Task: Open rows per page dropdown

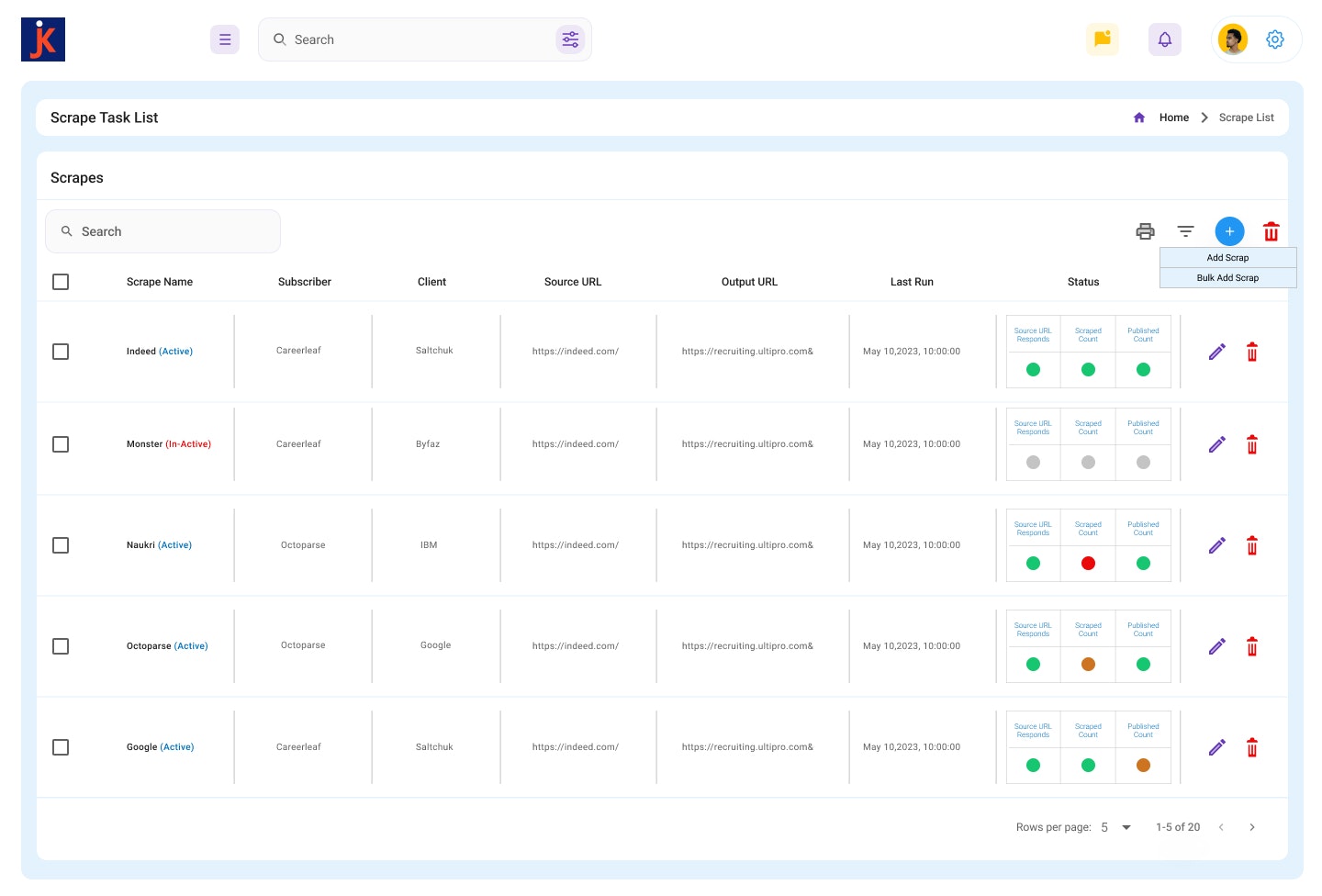Action: tap(1116, 827)
